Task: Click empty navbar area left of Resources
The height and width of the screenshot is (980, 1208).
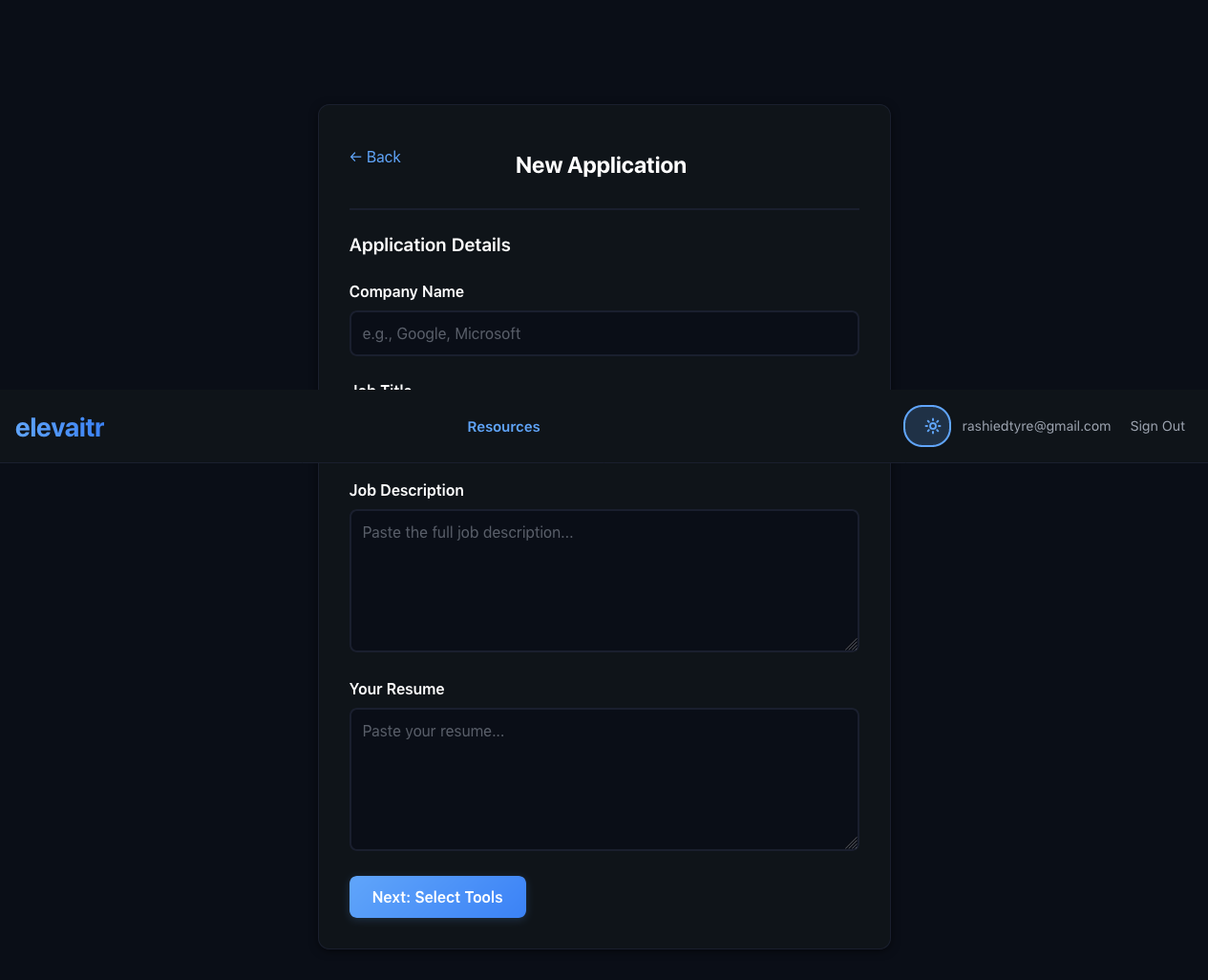Action: click(286, 427)
